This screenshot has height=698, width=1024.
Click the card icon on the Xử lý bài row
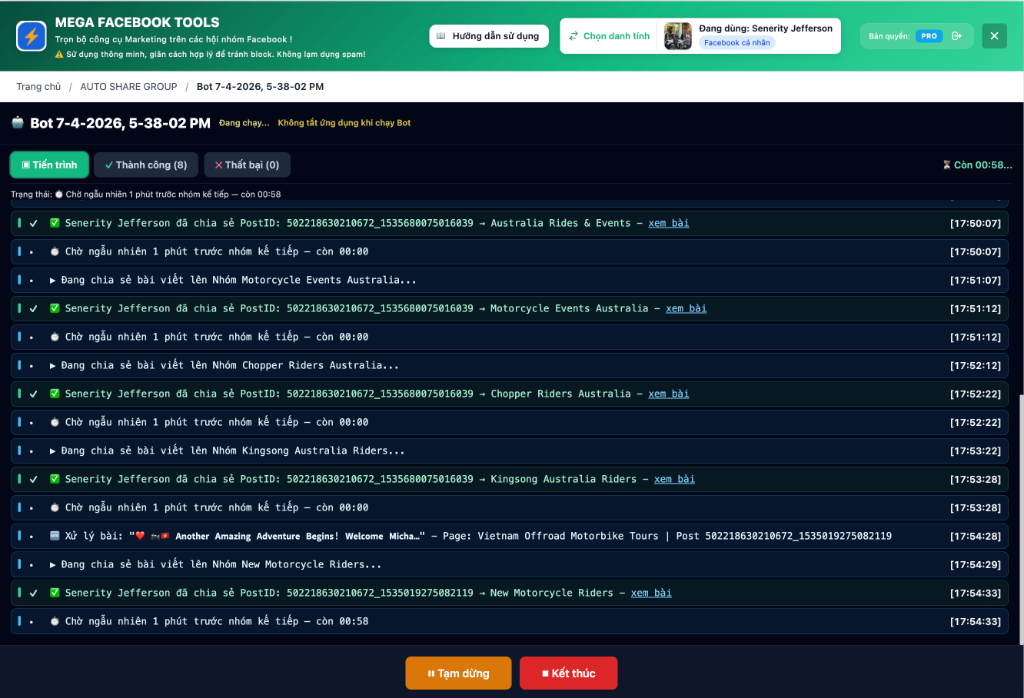point(55,536)
